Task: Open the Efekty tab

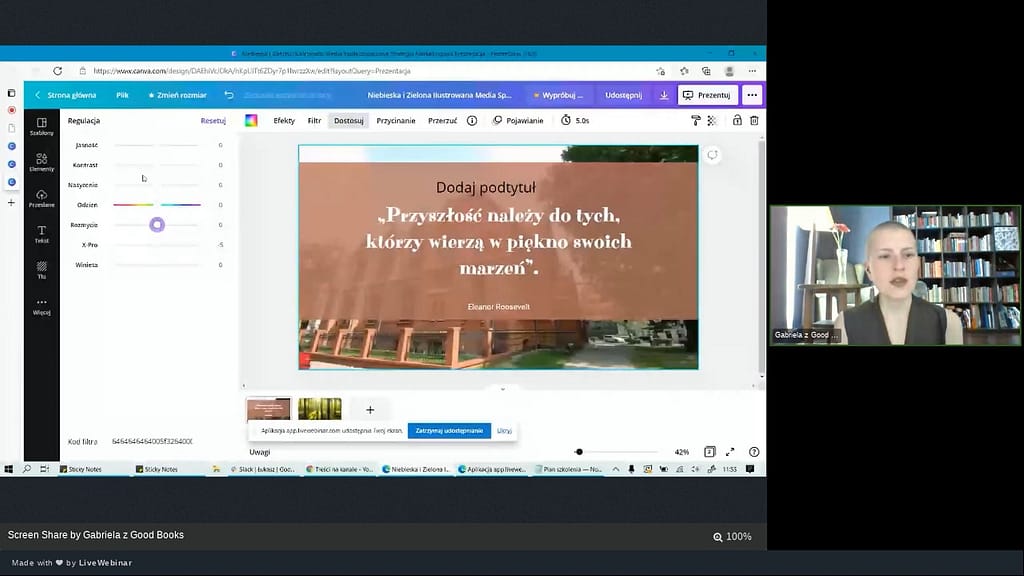Action: tap(284, 120)
